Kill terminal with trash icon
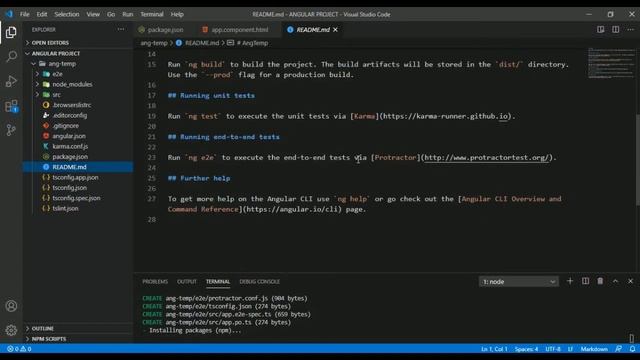The height and width of the screenshot is (360, 640). click(x=600, y=281)
